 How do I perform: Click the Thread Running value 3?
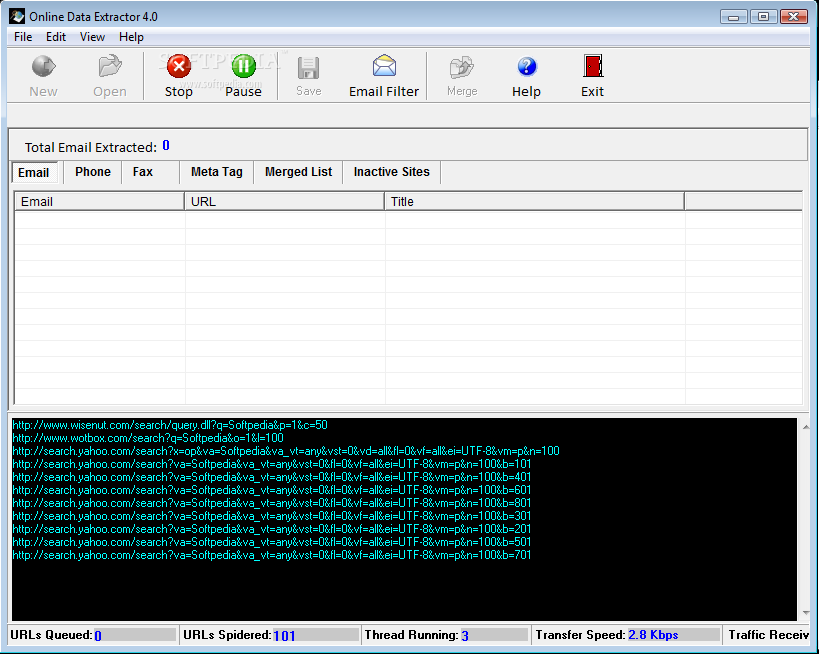coord(465,636)
